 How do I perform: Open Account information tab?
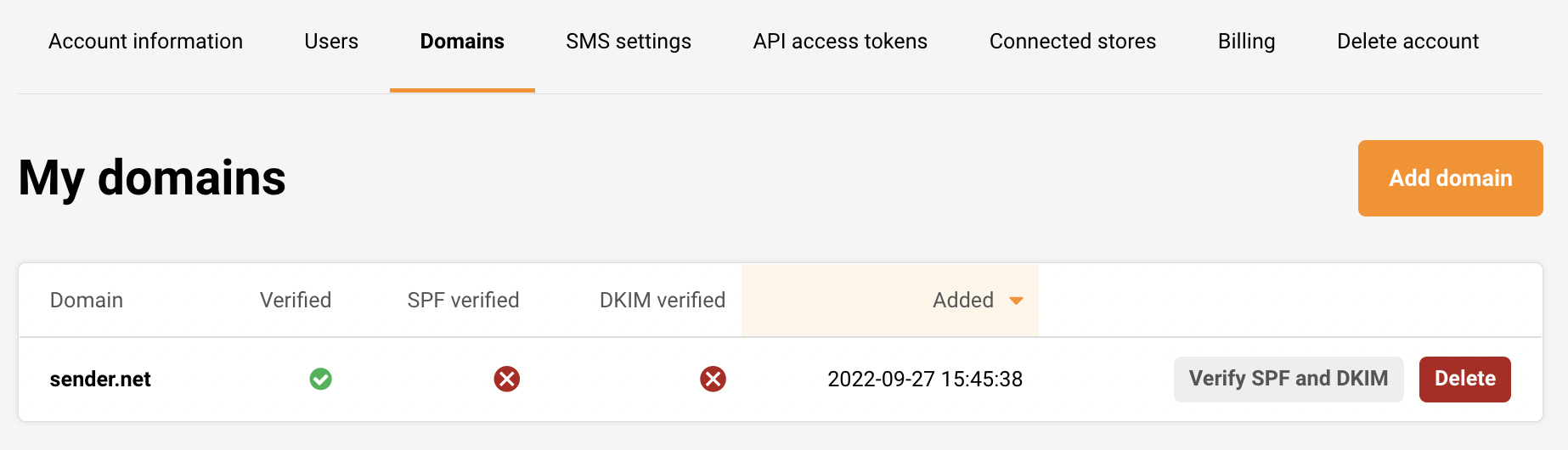145,41
